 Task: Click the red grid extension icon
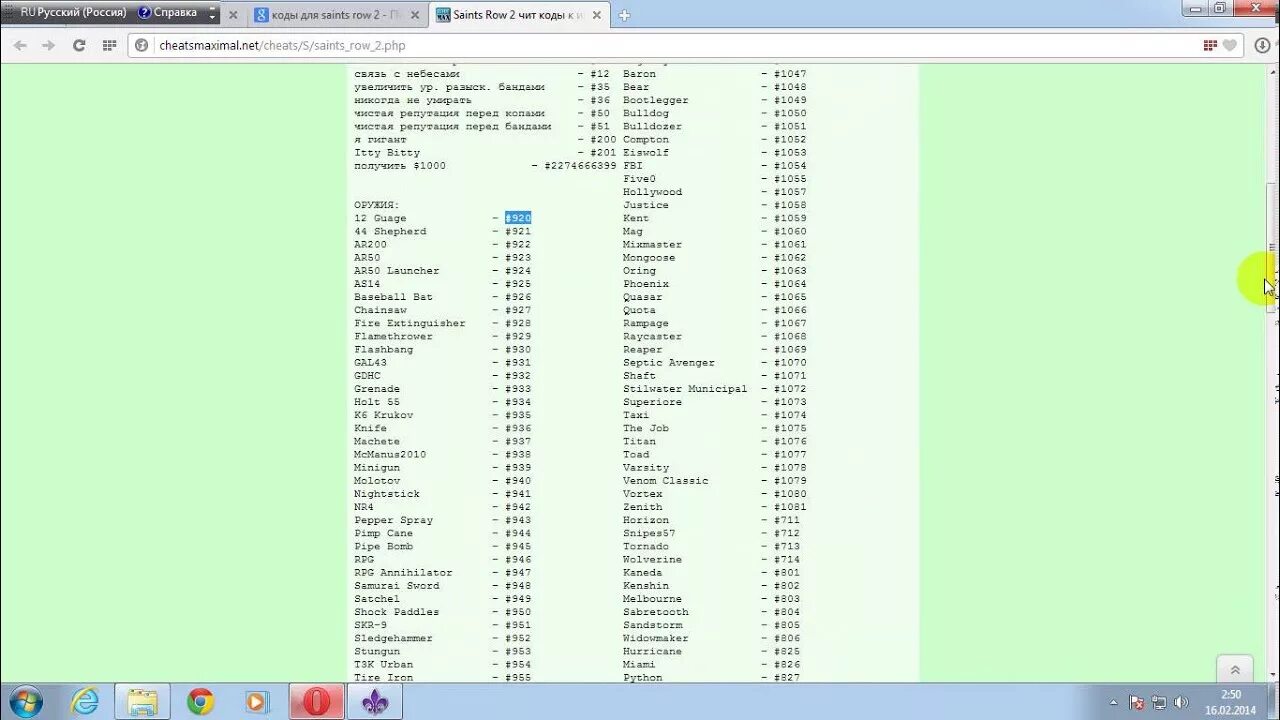tap(1210, 45)
